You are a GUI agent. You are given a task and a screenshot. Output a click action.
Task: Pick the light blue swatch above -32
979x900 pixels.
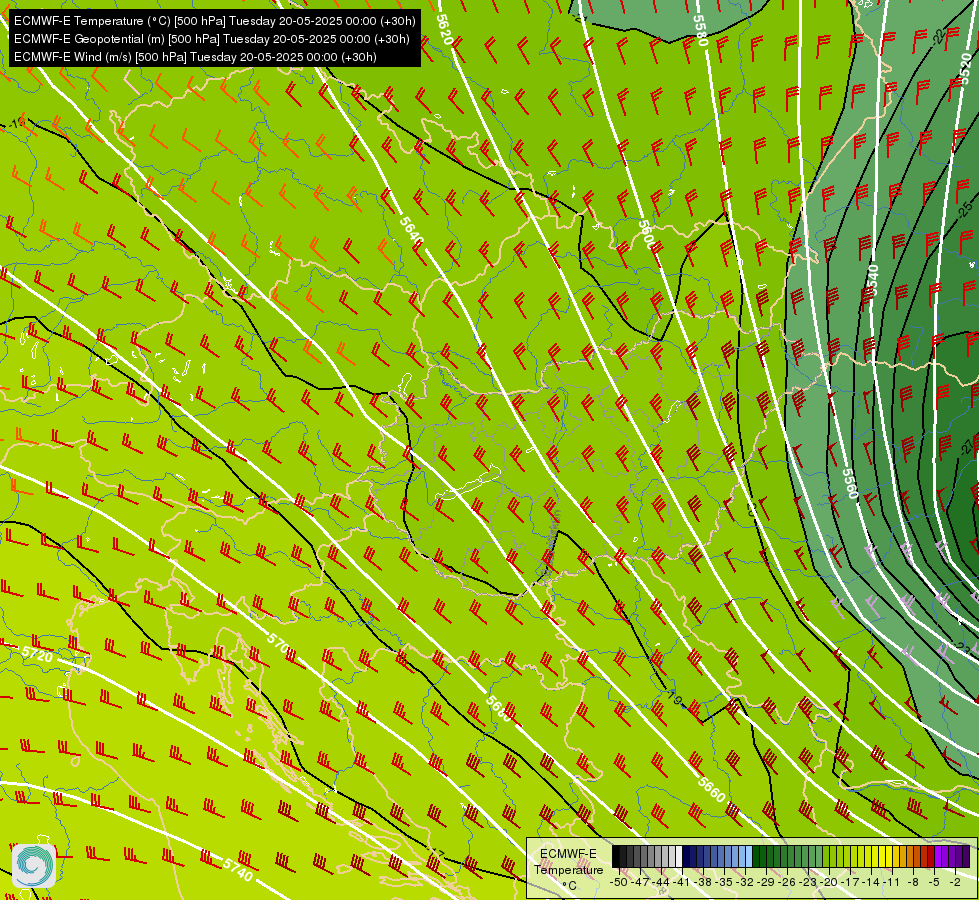click(x=749, y=857)
